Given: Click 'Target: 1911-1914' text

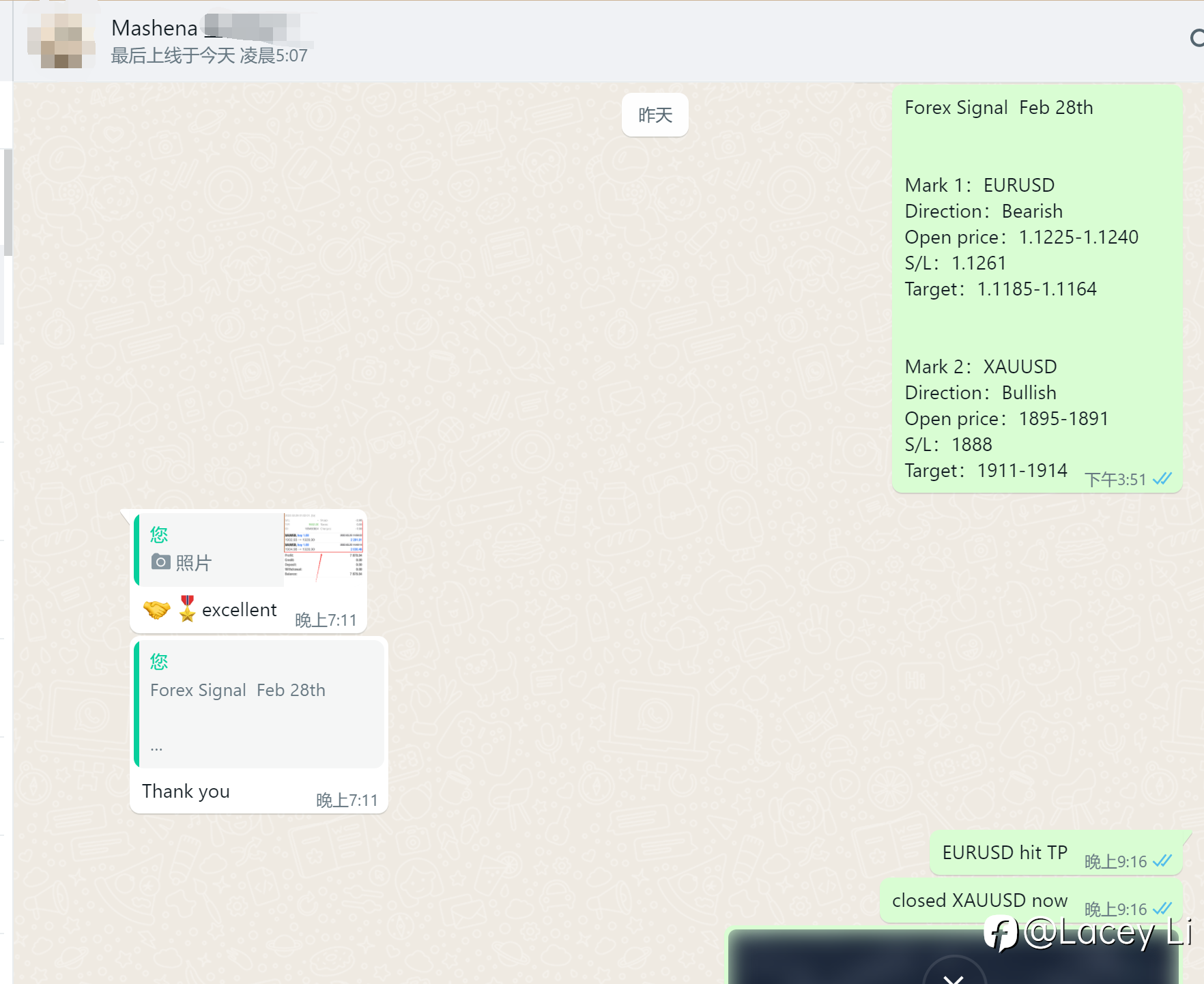Looking at the screenshot, I should point(986,470).
